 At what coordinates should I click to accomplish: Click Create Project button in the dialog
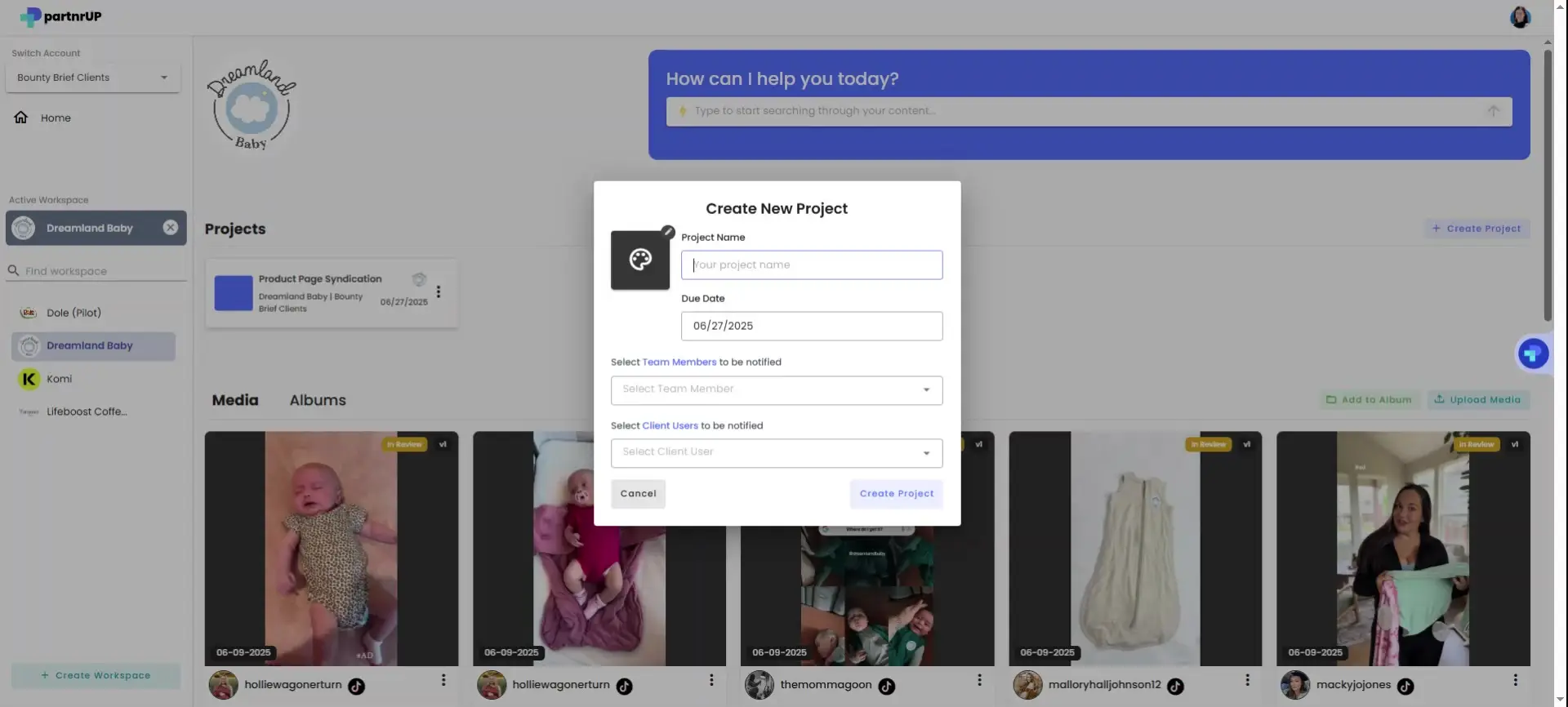coord(896,494)
